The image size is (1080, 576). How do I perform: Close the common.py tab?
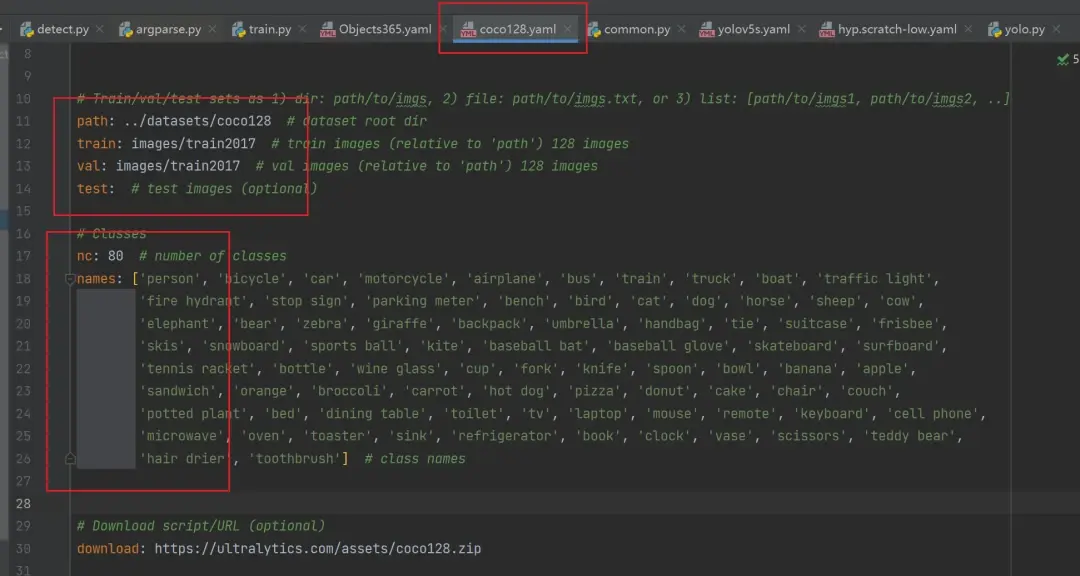pyautogui.click(x=681, y=29)
